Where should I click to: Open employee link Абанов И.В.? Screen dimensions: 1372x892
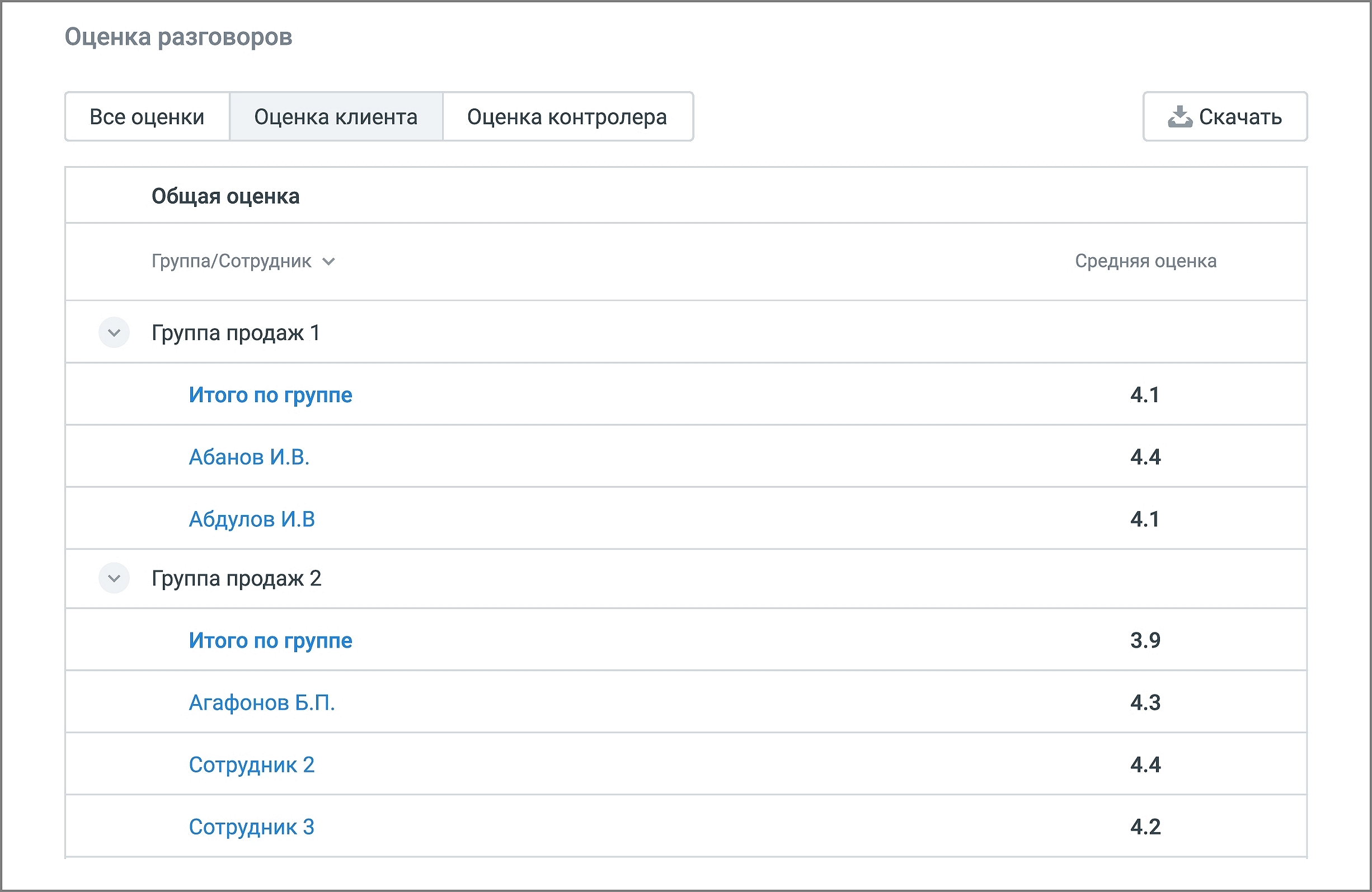pyautogui.click(x=249, y=457)
